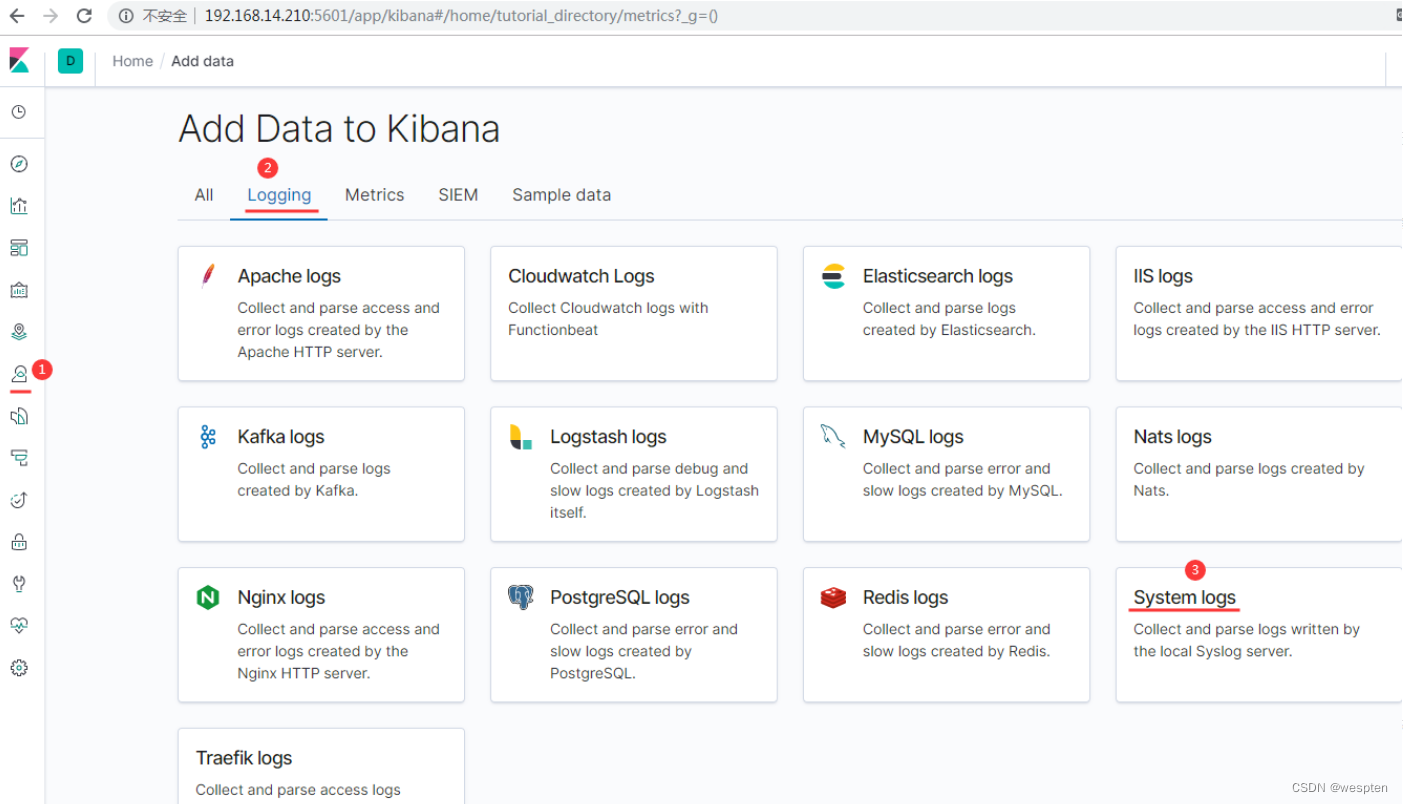This screenshot has width=1403, height=804.
Task: Click the Add data breadcrumb
Action: coord(203,61)
